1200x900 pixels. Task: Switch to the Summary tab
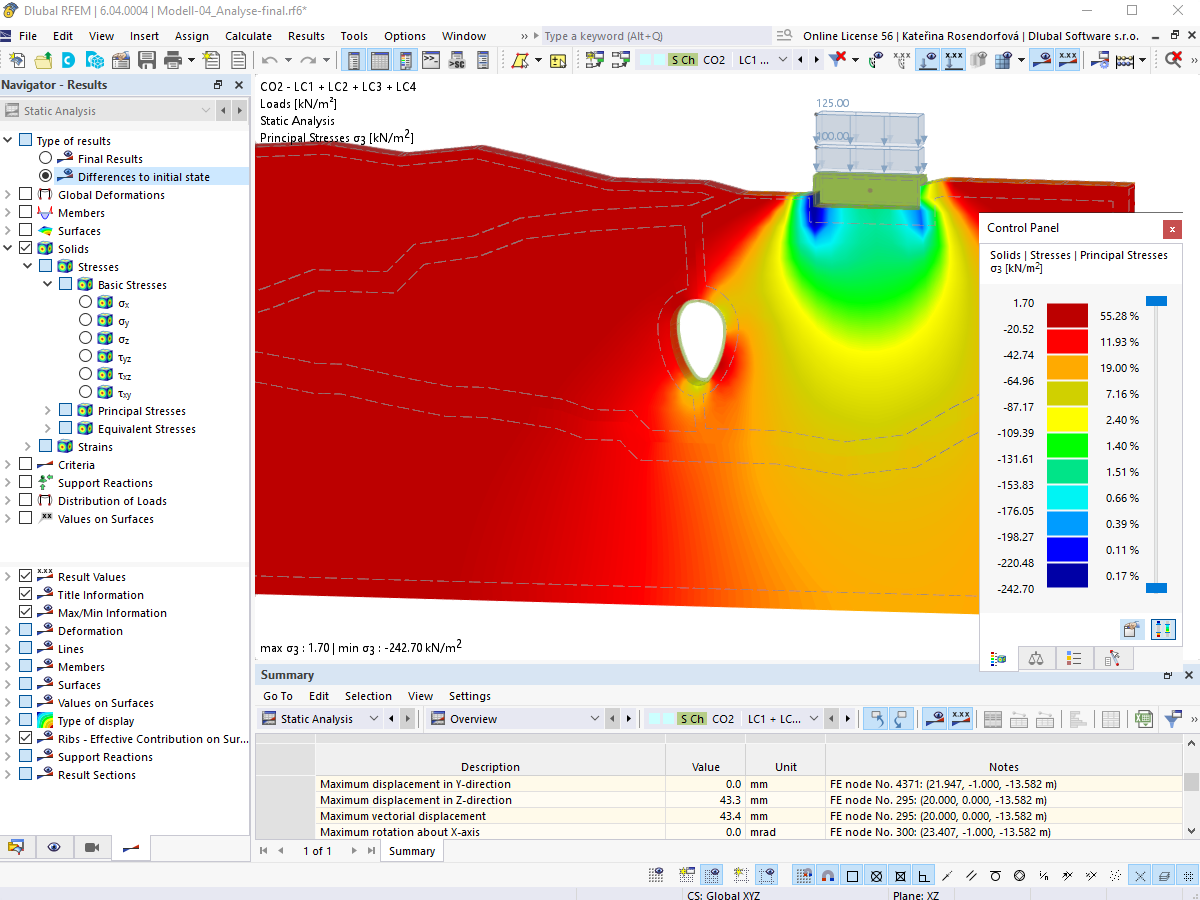[410, 851]
